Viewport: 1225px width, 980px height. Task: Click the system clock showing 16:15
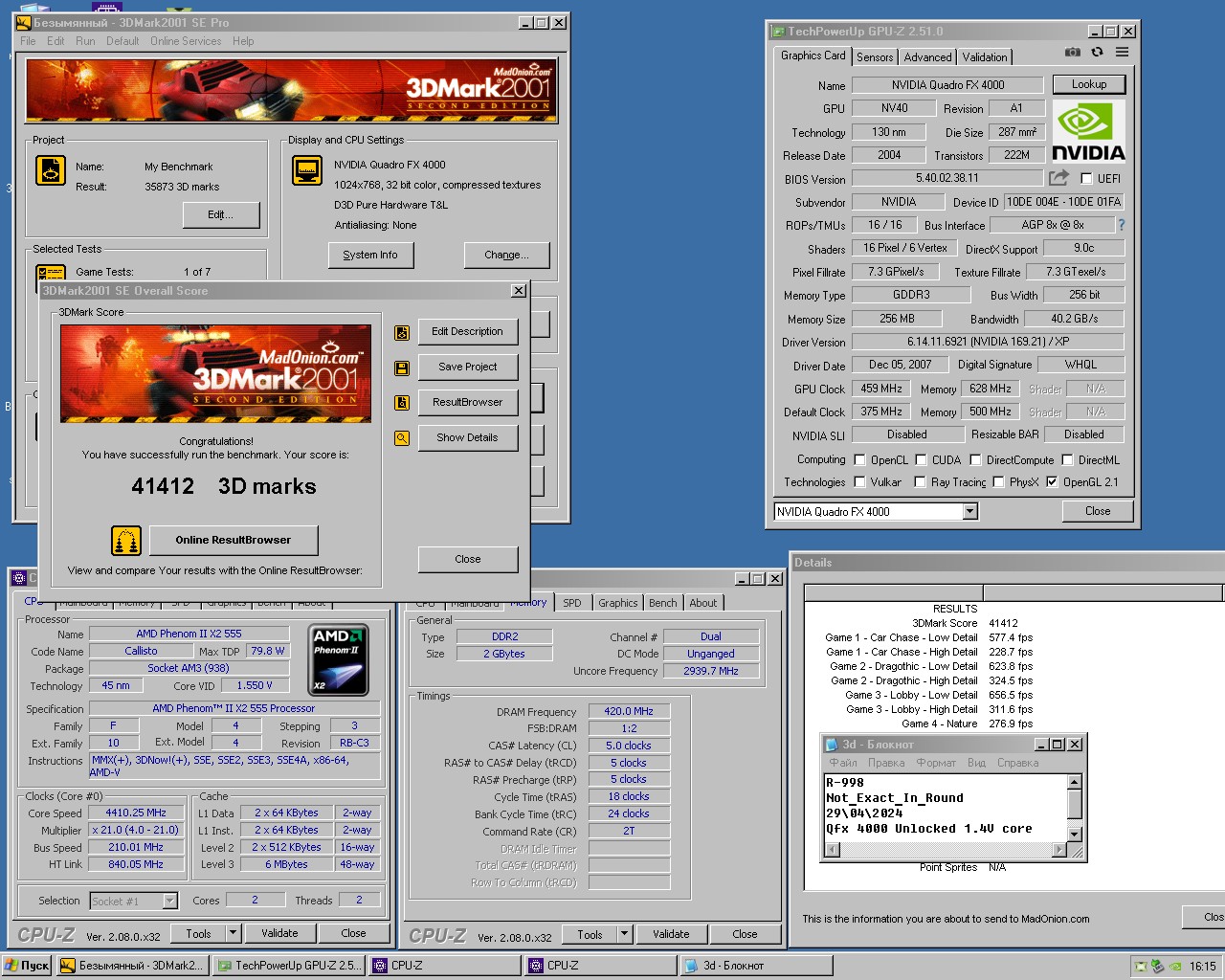coord(1203,966)
